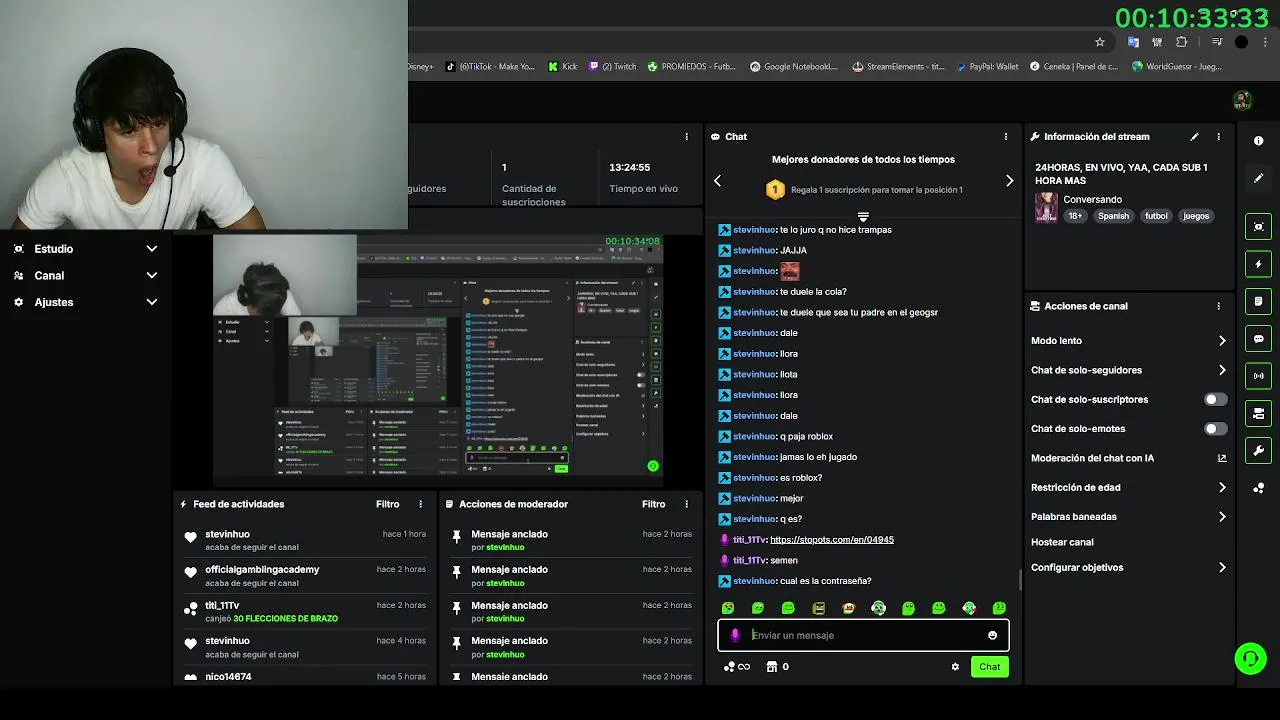Open WorldGuessr bookmark
The height and width of the screenshot is (720, 1280).
[x=1177, y=67]
